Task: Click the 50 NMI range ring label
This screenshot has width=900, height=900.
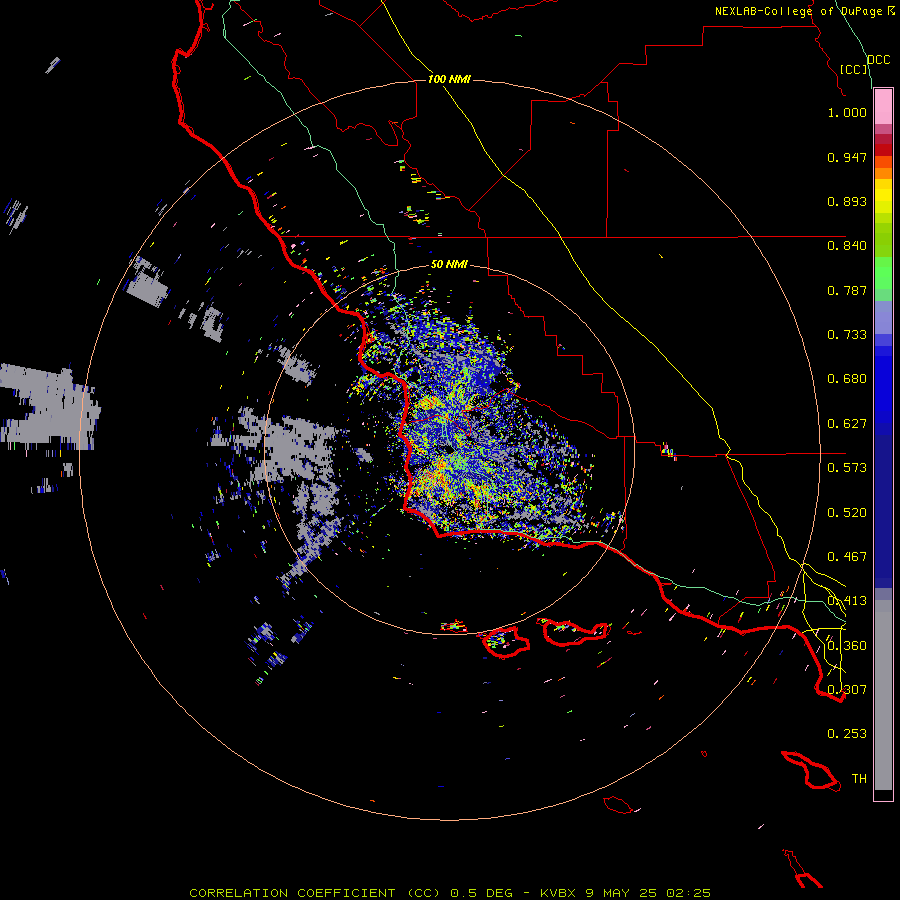Action: [449, 265]
